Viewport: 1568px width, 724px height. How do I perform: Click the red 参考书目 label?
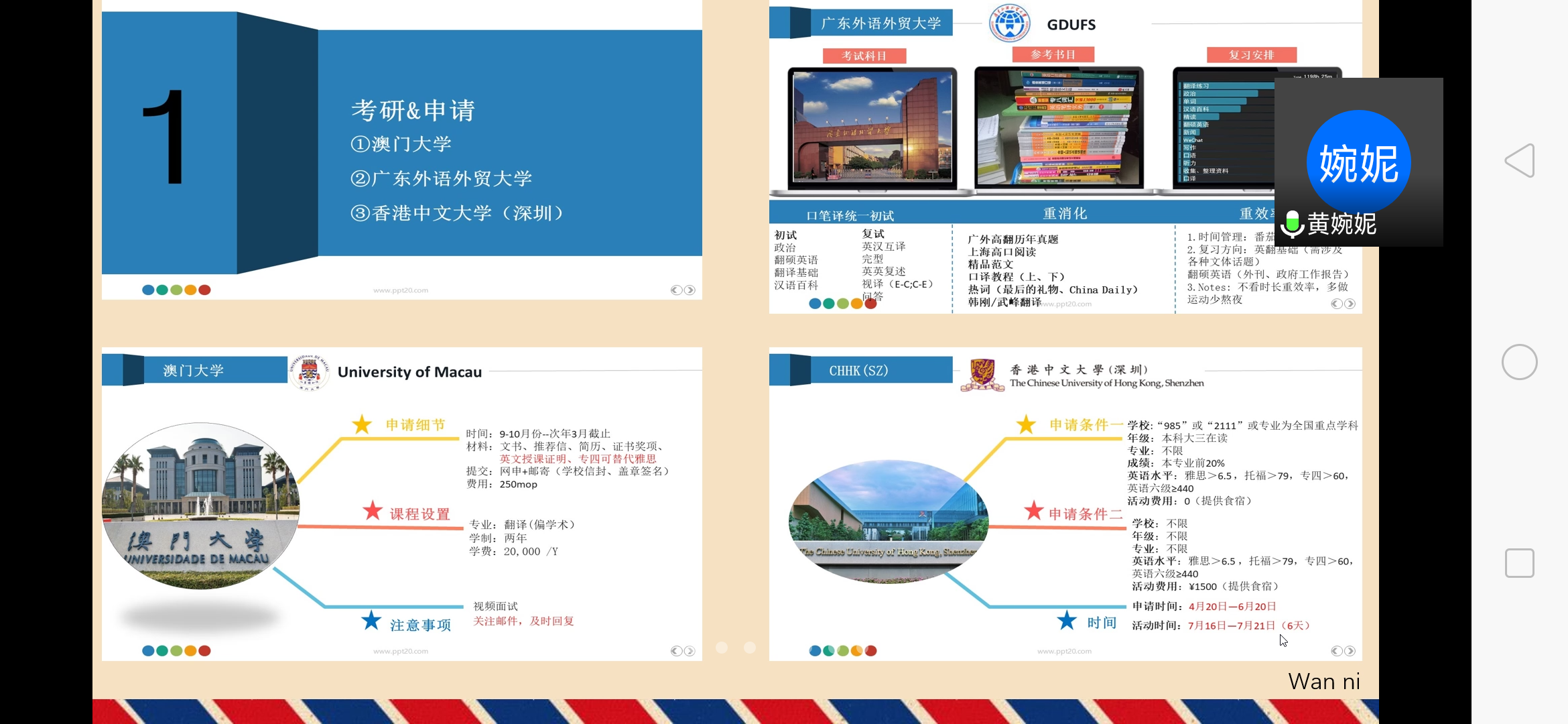pos(1053,54)
